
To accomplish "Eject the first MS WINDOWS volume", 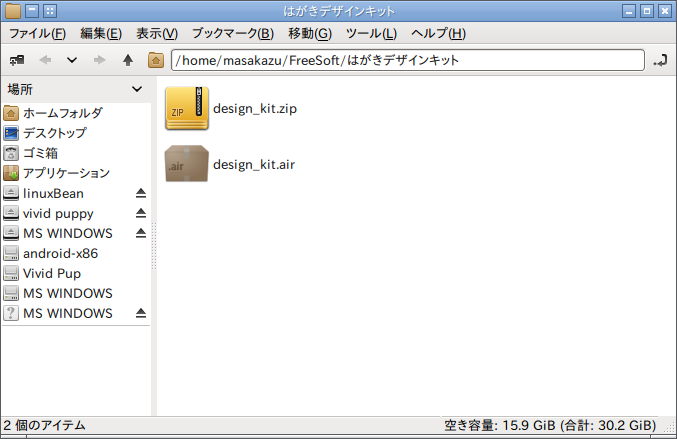I will coord(141,234).
